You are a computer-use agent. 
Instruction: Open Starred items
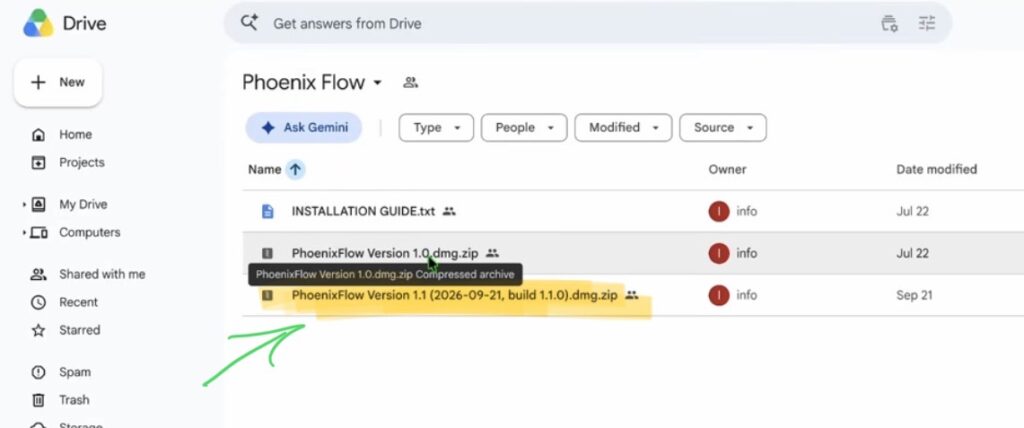click(x=80, y=331)
